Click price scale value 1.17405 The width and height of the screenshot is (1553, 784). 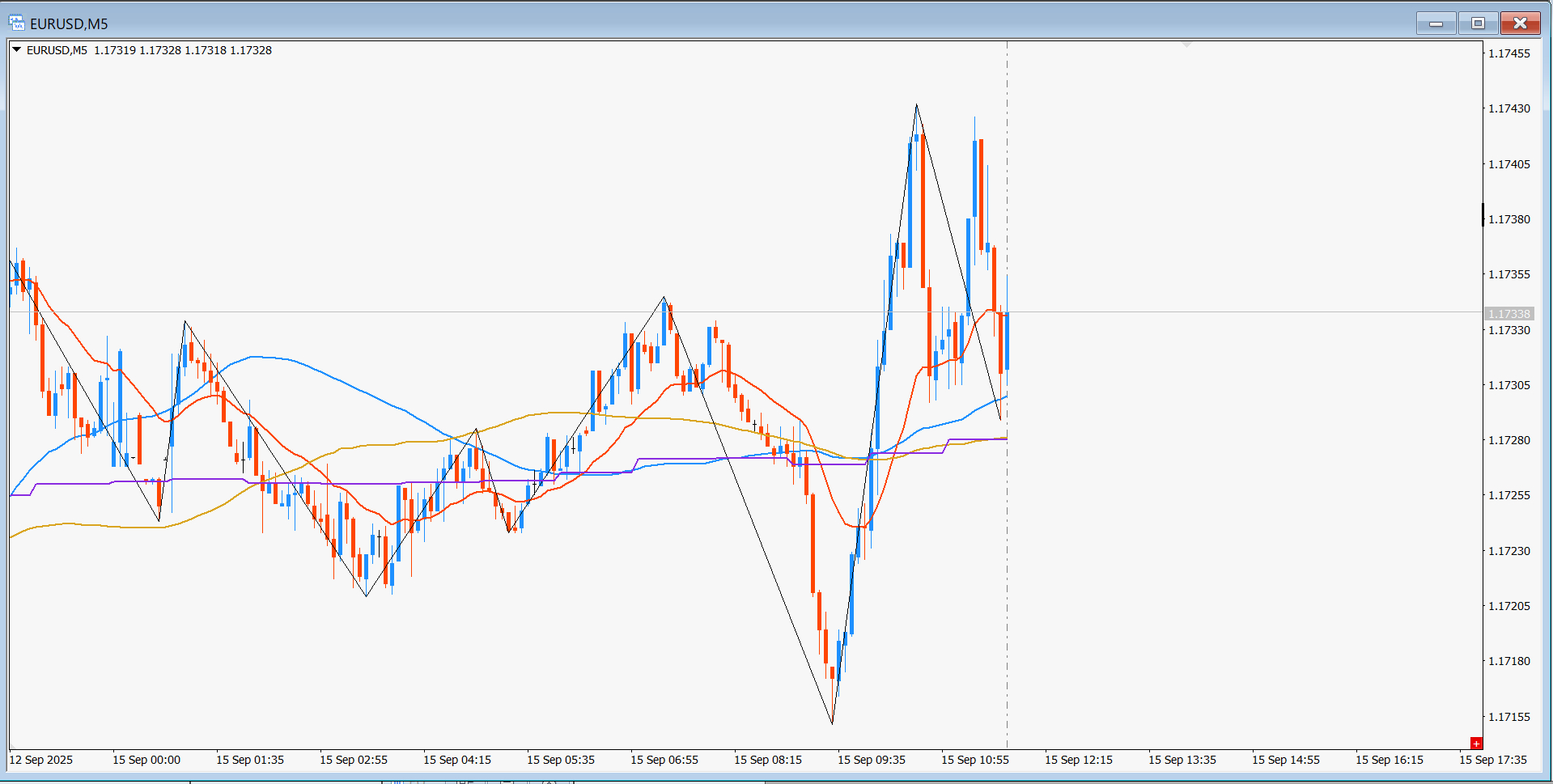(1509, 164)
